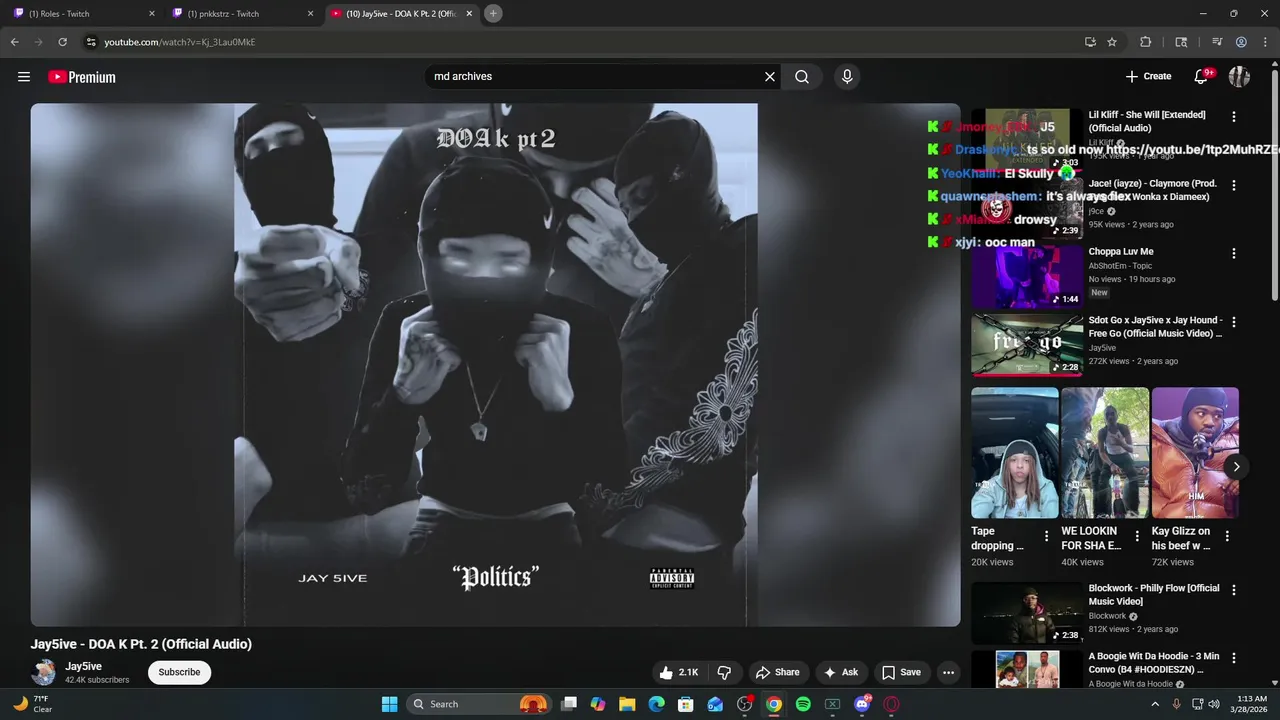Open Chrome media controls icon

pos(1217,42)
